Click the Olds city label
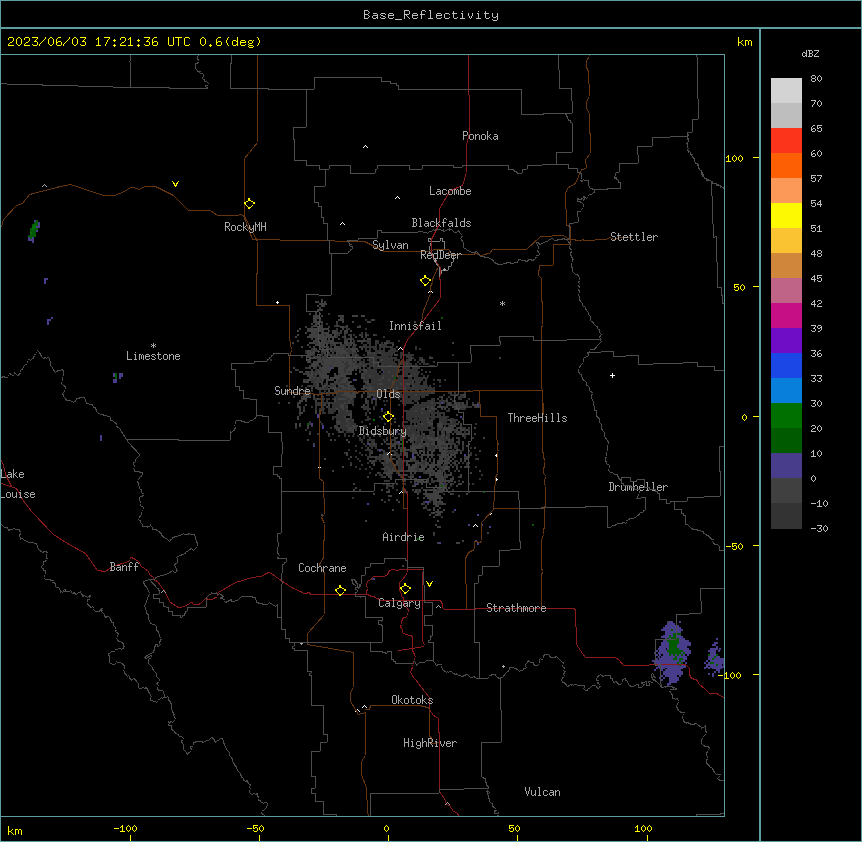 pos(388,394)
